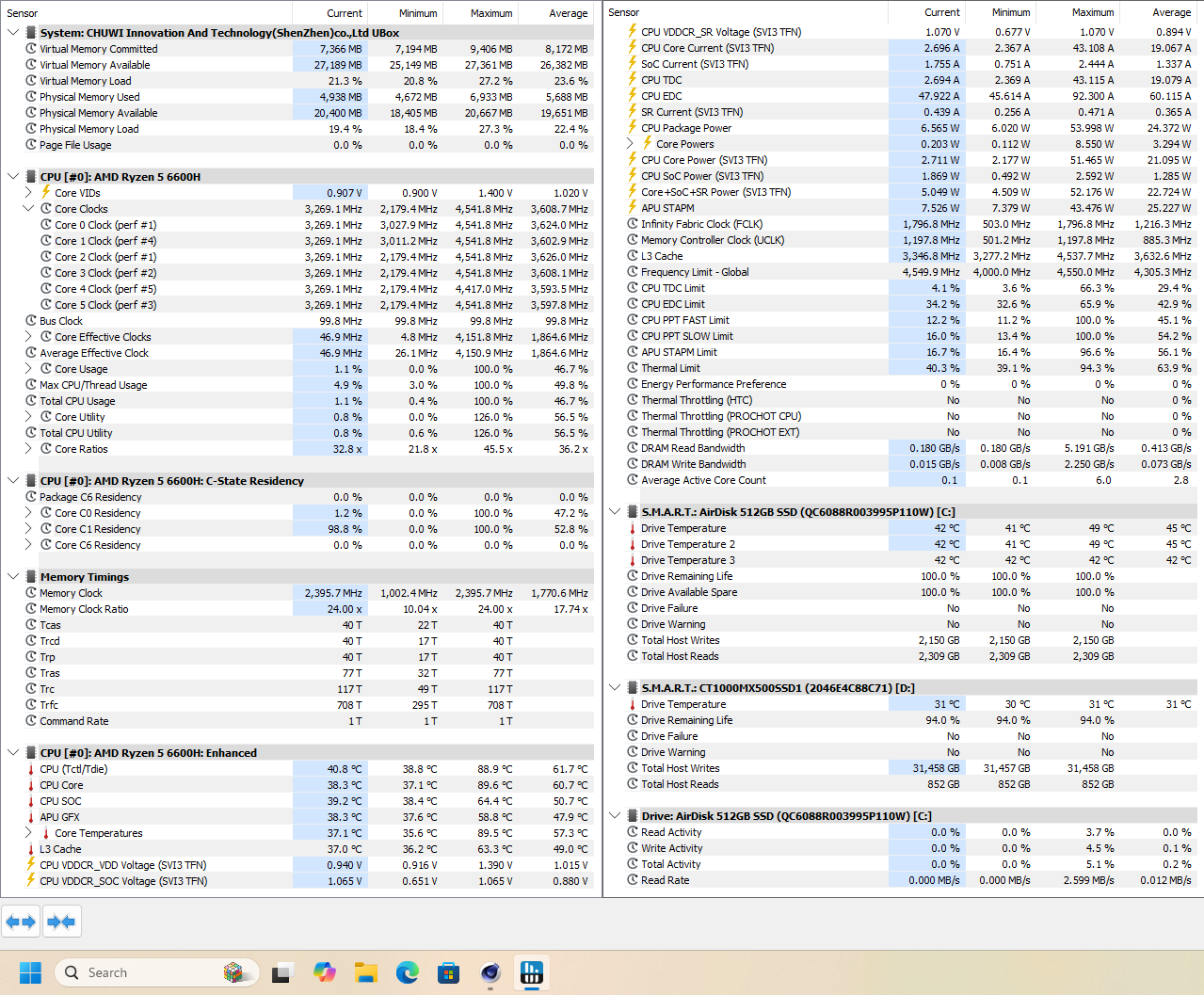Open Task View from taskbar
This screenshot has width=1204, height=995.
point(281,972)
